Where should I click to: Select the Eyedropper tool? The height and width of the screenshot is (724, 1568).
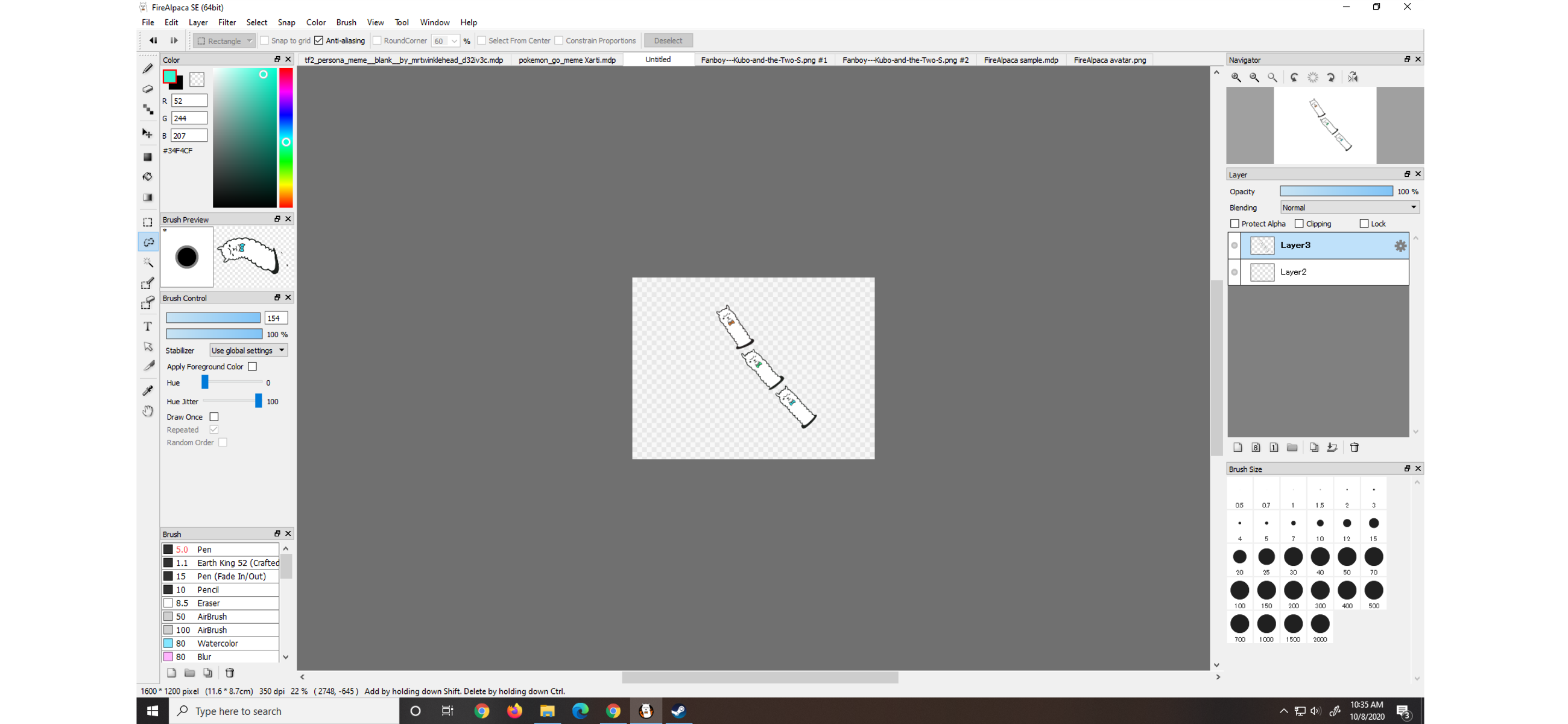click(147, 390)
